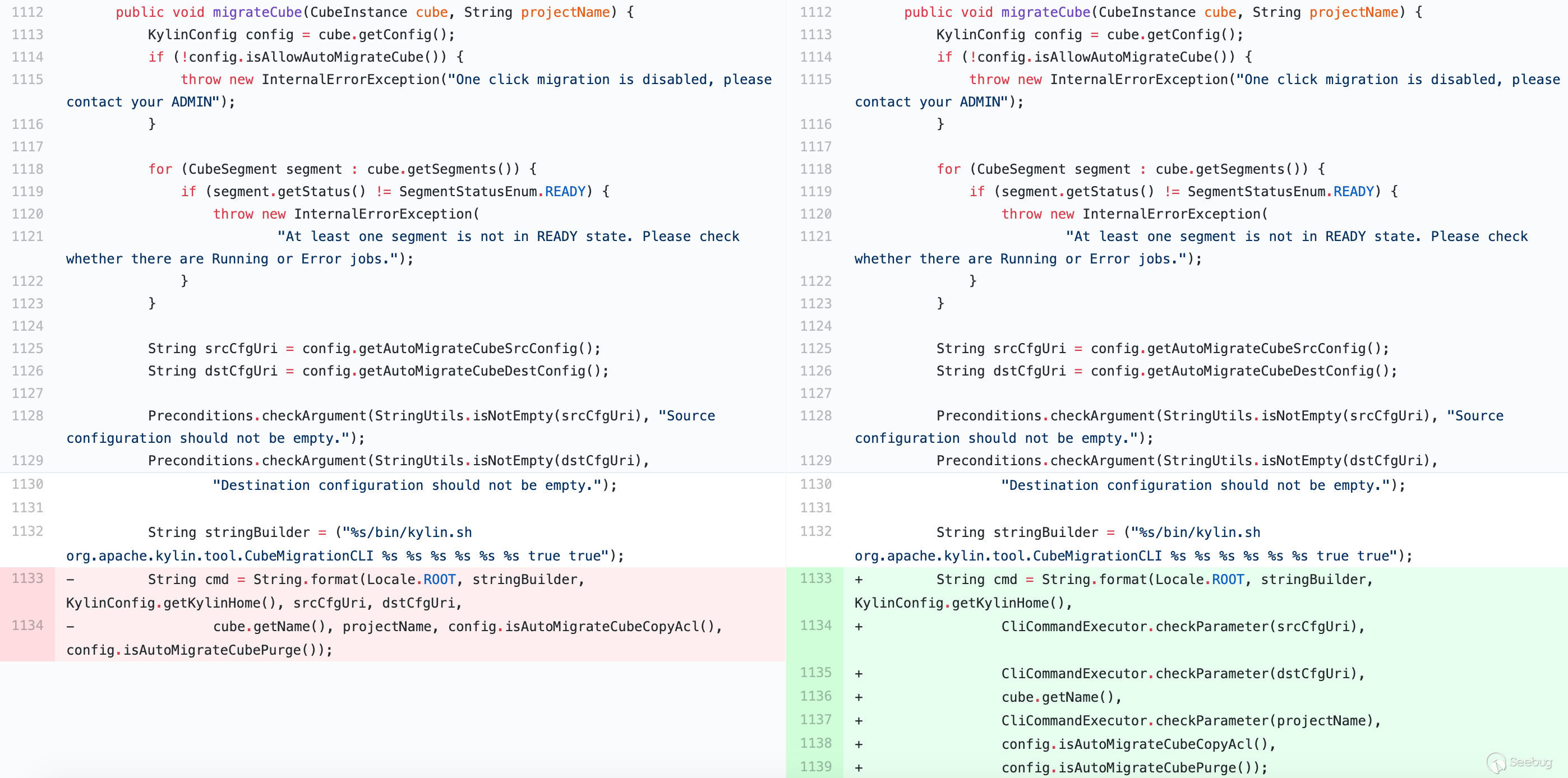Select green added line number 1133
Viewport: 1568px width, 778px height.
(815, 578)
